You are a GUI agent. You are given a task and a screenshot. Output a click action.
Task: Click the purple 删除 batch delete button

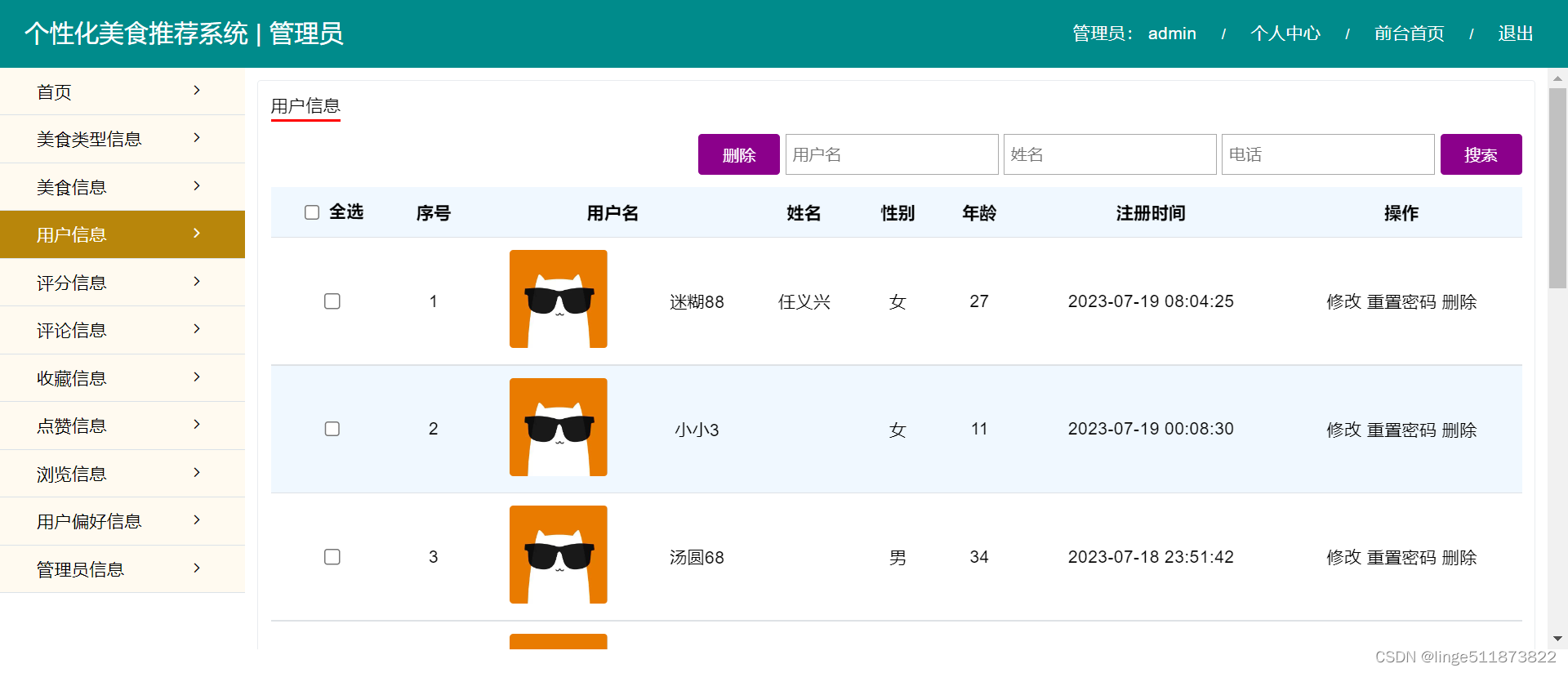click(739, 154)
